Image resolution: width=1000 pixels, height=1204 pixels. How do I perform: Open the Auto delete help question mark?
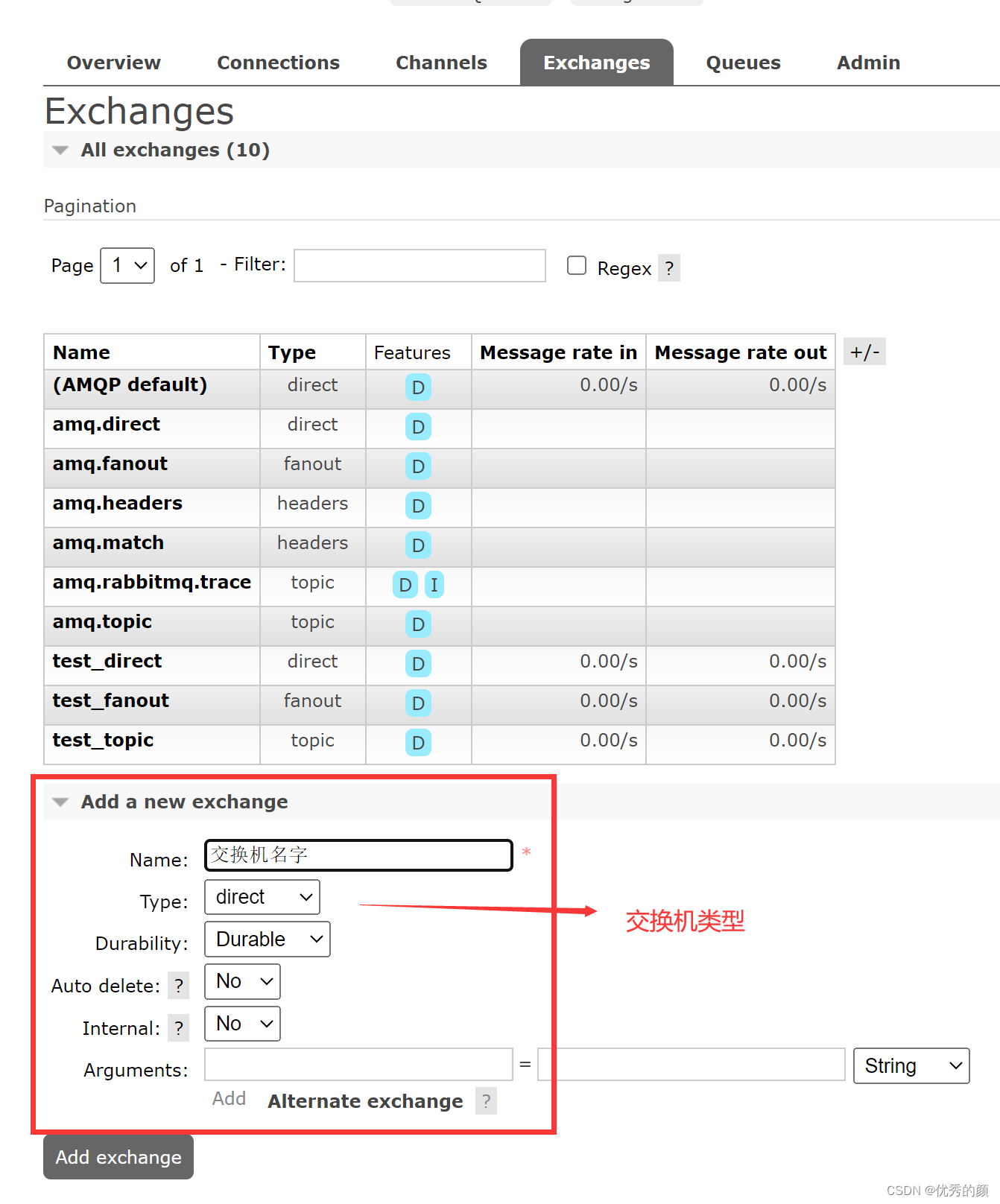coord(178,986)
